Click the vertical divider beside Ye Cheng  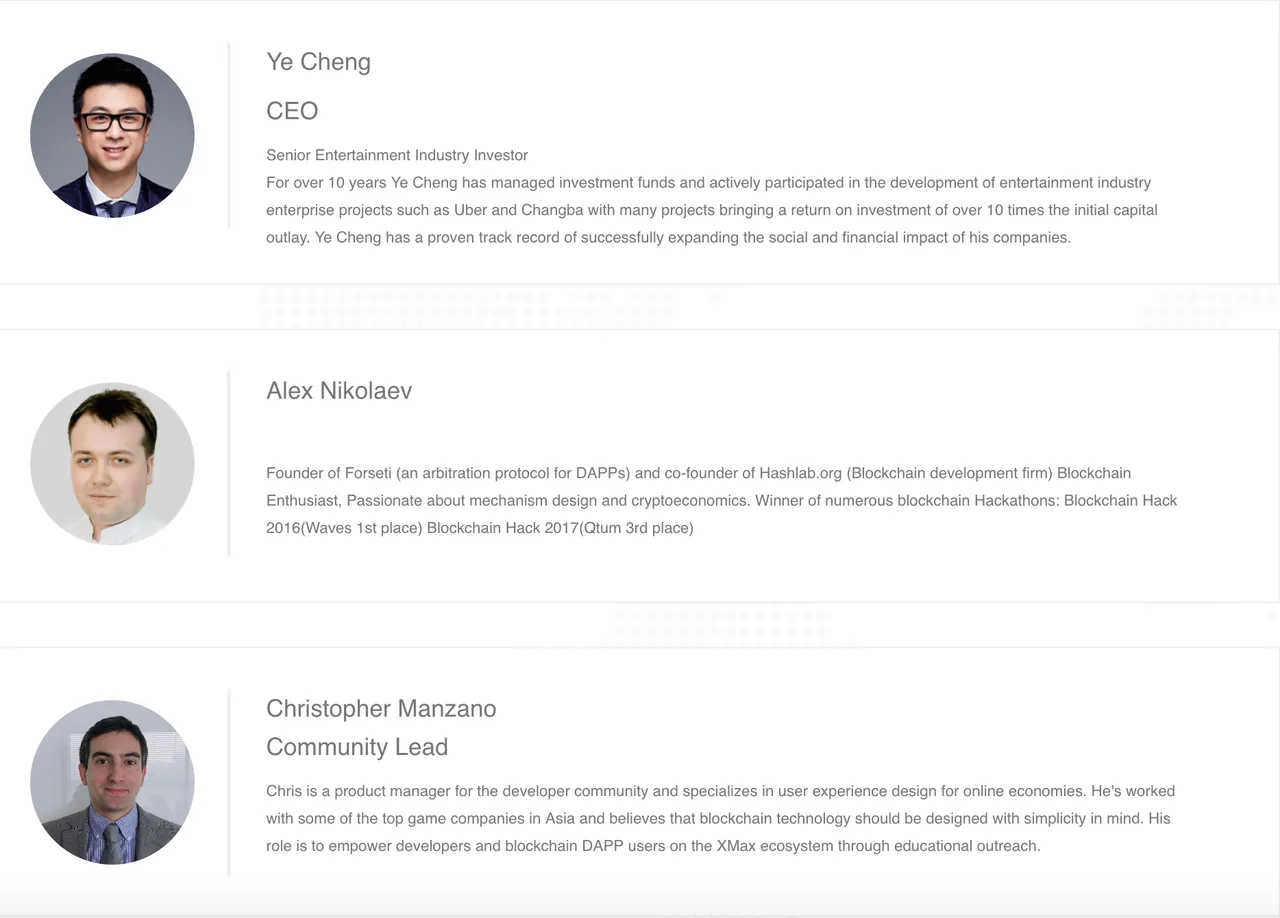229,135
